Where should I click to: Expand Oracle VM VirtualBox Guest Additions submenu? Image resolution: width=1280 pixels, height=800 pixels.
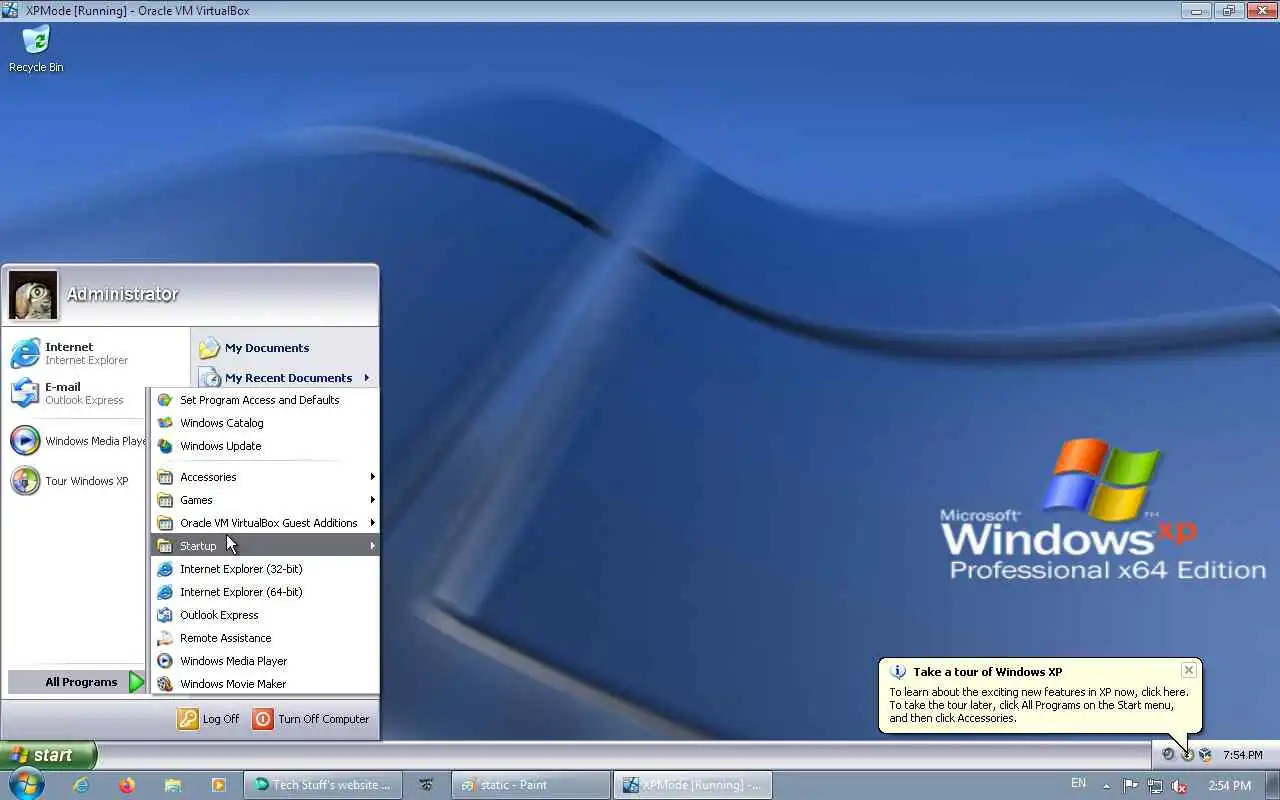pos(265,523)
